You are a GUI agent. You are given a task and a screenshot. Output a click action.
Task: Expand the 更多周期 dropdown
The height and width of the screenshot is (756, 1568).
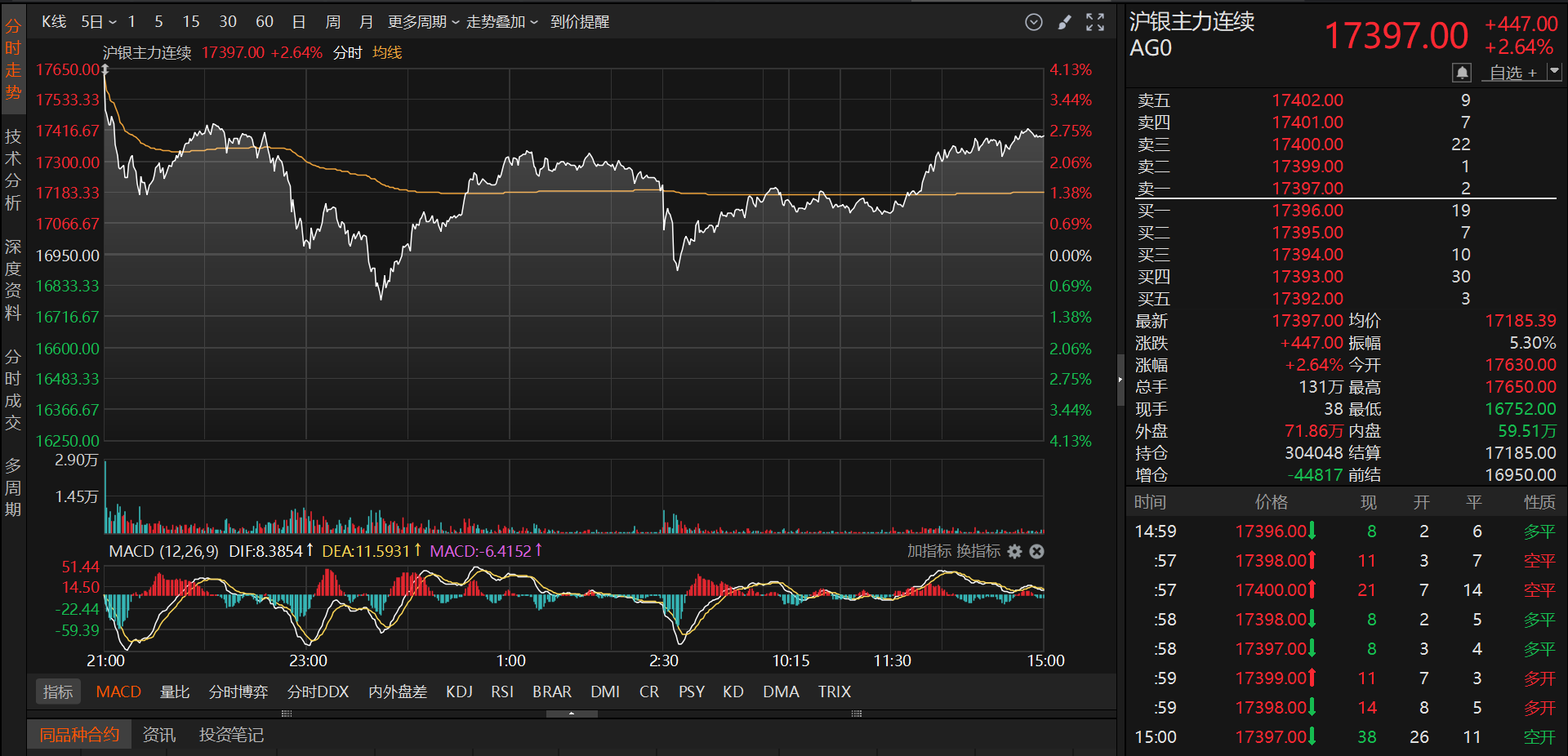pos(422,22)
